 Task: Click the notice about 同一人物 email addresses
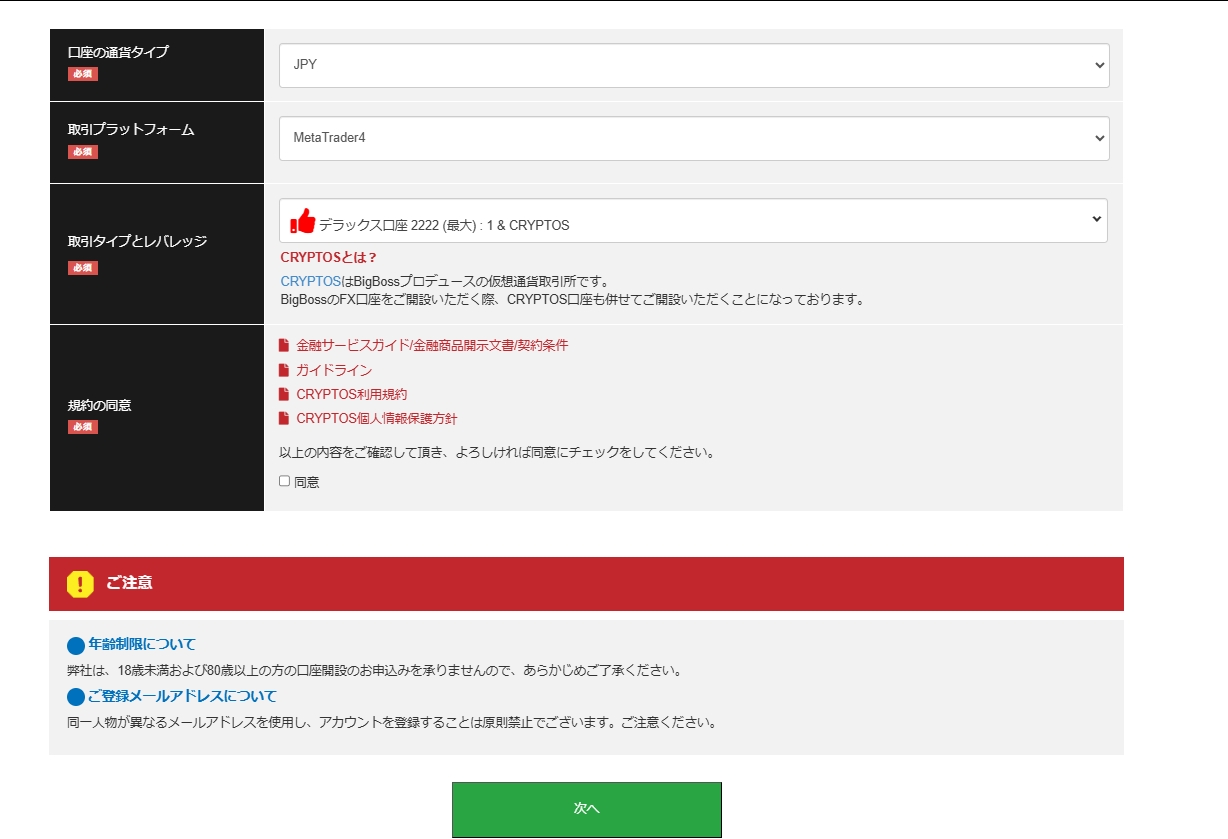pos(392,722)
